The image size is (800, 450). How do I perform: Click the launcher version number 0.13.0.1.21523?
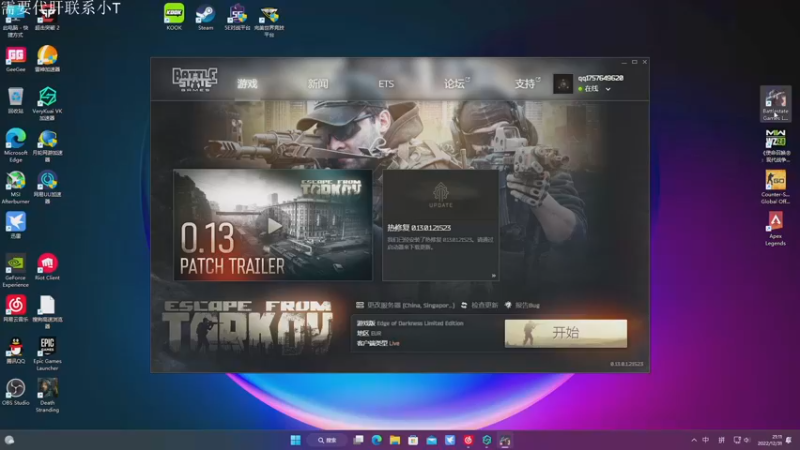pyautogui.click(x=627, y=364)
